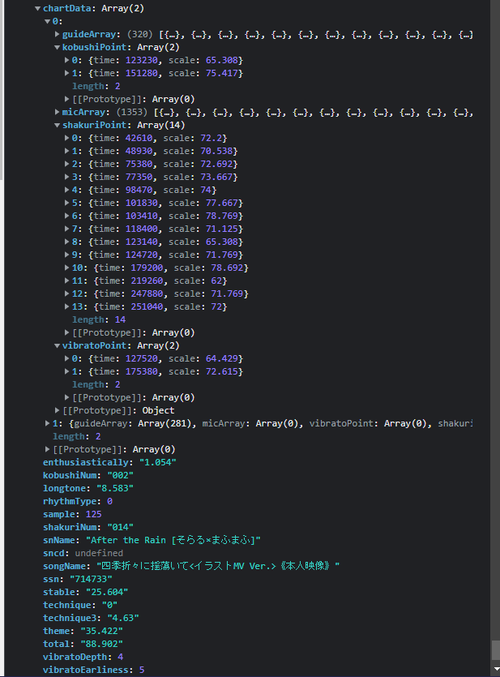
Task: Select the shakuriNum "014" property
Action: 88,527
